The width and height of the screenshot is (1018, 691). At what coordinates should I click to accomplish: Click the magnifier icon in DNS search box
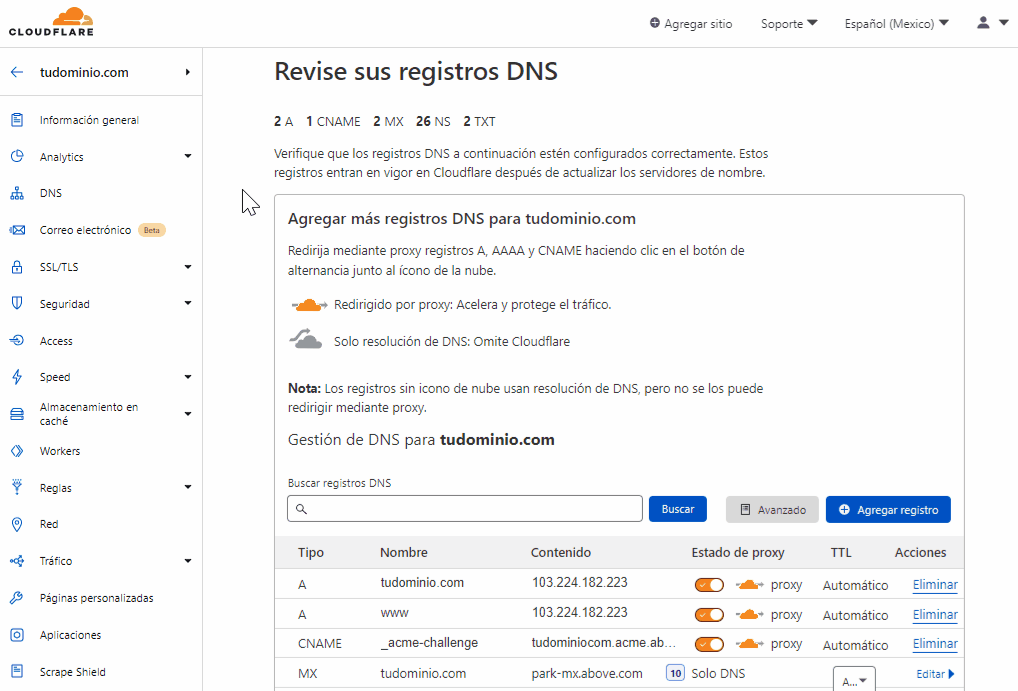click(301, 509)
